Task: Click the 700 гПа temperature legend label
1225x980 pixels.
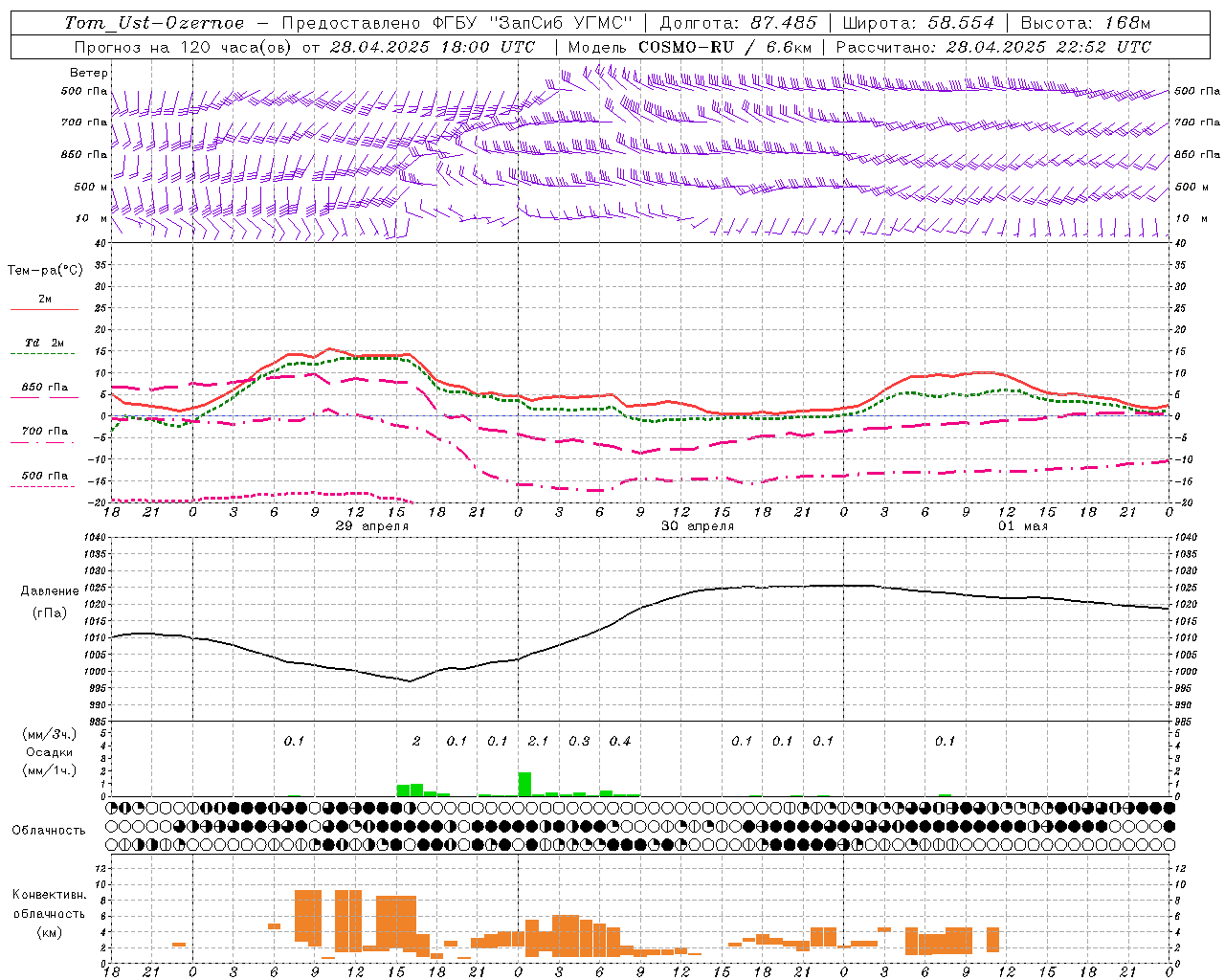Action: tap(45, 432)
